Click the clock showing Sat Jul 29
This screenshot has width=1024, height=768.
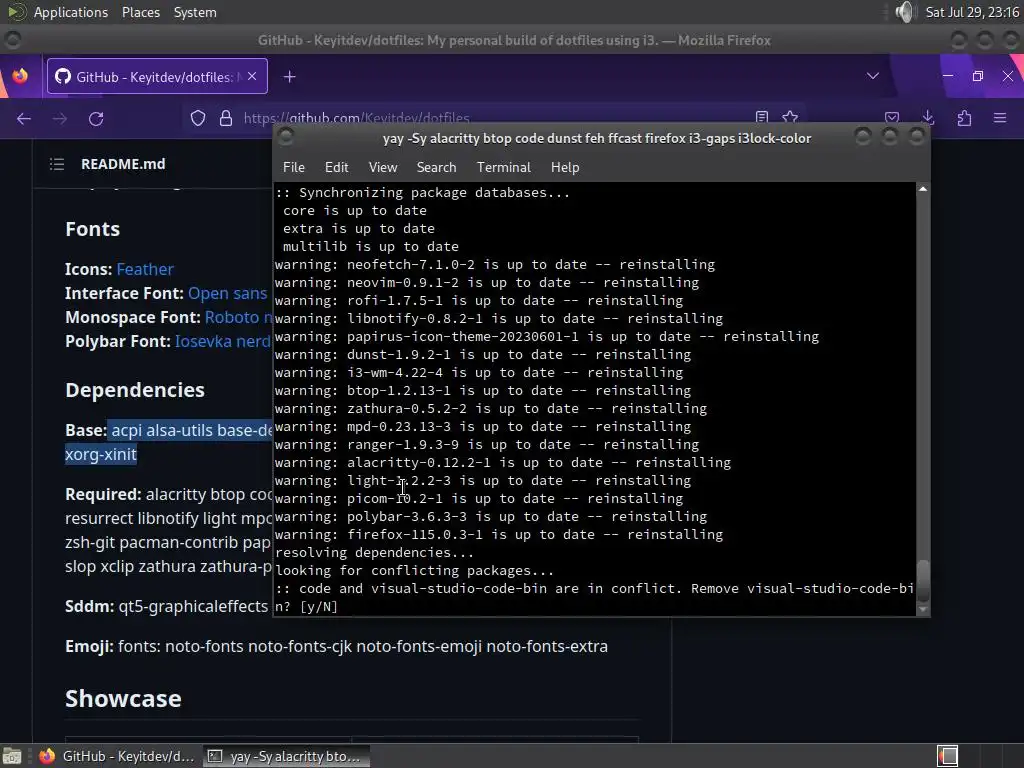tap(972, 12)
